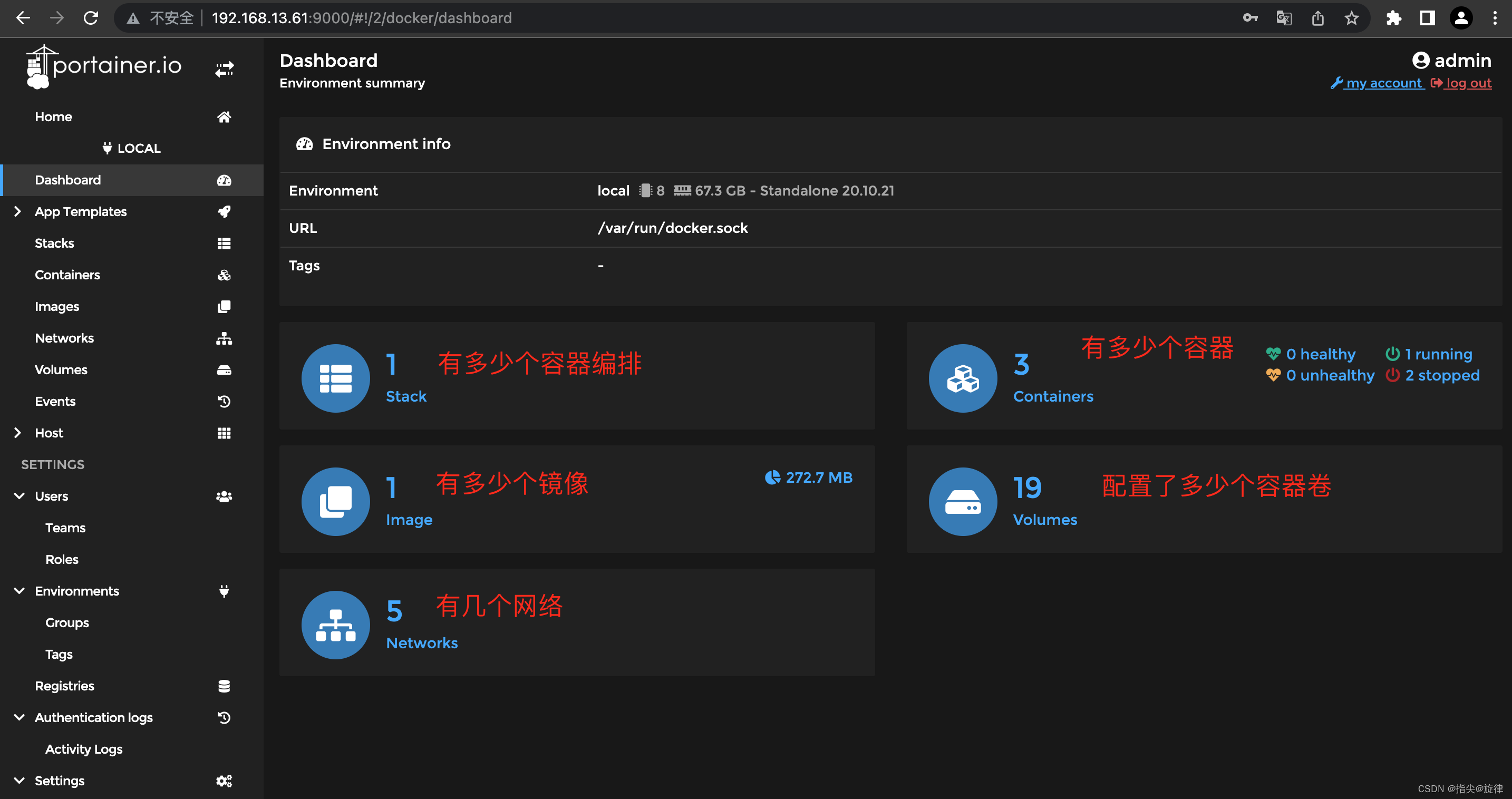Click the sidebar toggle arrows icon
Viewport: 1512px width, 799px height.
[x=224, y=70]
